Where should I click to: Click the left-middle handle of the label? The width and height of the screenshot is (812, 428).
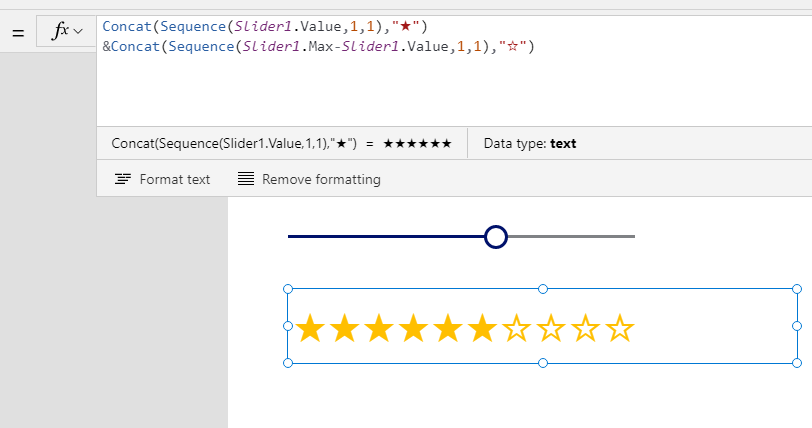pos(288,326)
